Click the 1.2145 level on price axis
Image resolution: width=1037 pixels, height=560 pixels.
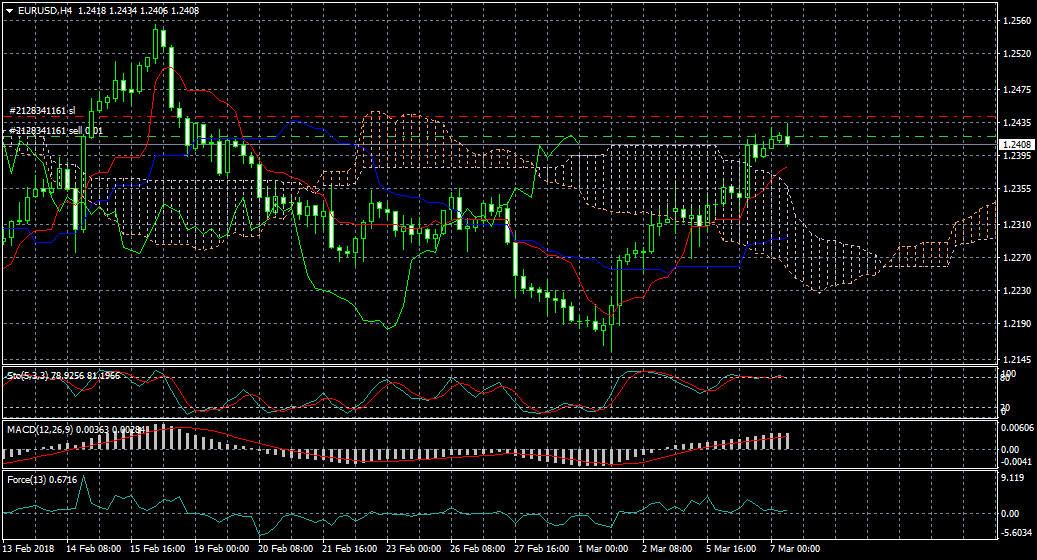pos(1016,359)
